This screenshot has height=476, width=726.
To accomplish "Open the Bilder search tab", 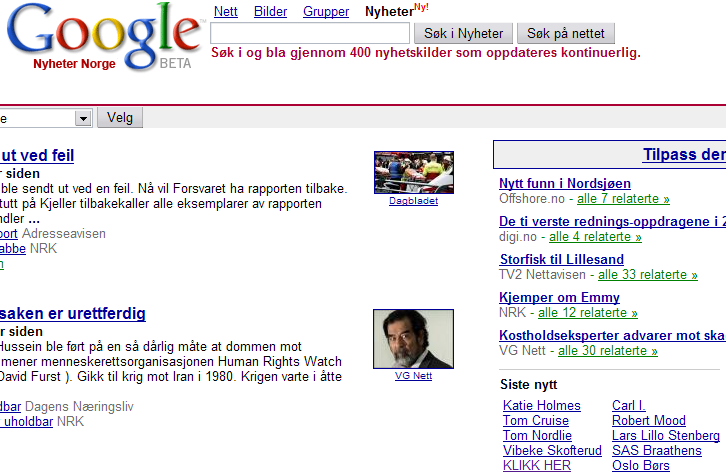I will (x=270, y=11).
